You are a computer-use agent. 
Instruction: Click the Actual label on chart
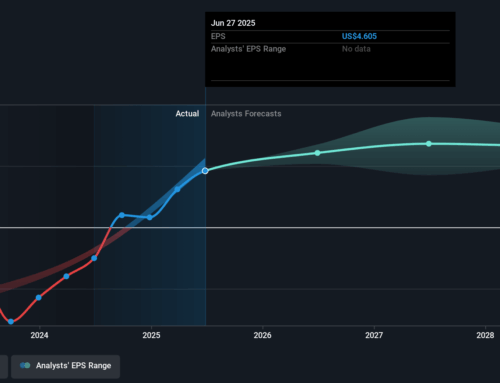click(187, 114)
